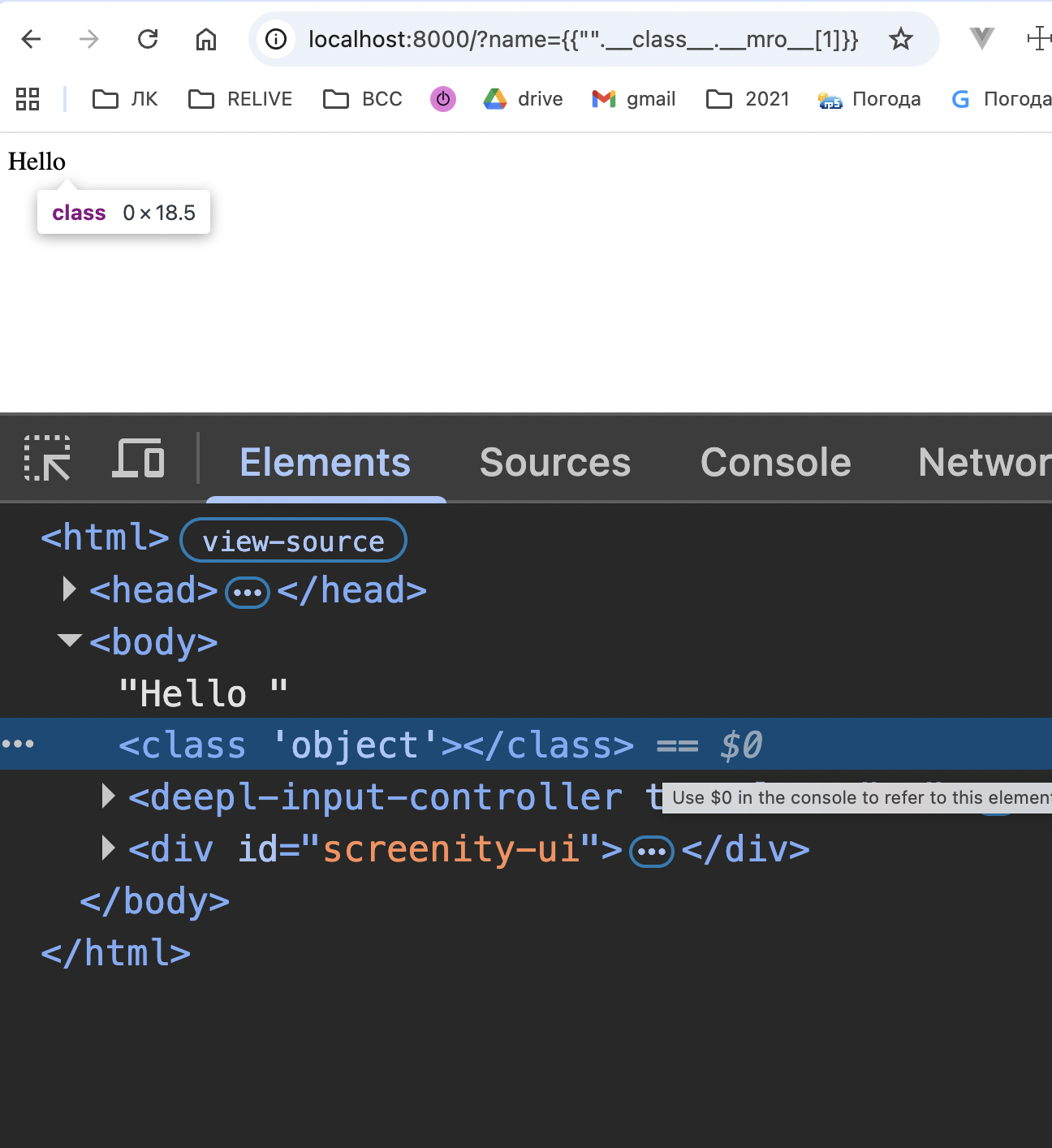This screenshot has height=1148, width=1052.
Task: Open the Google drive bookmark
Action: pyautogui.click(x=524, y=99)
